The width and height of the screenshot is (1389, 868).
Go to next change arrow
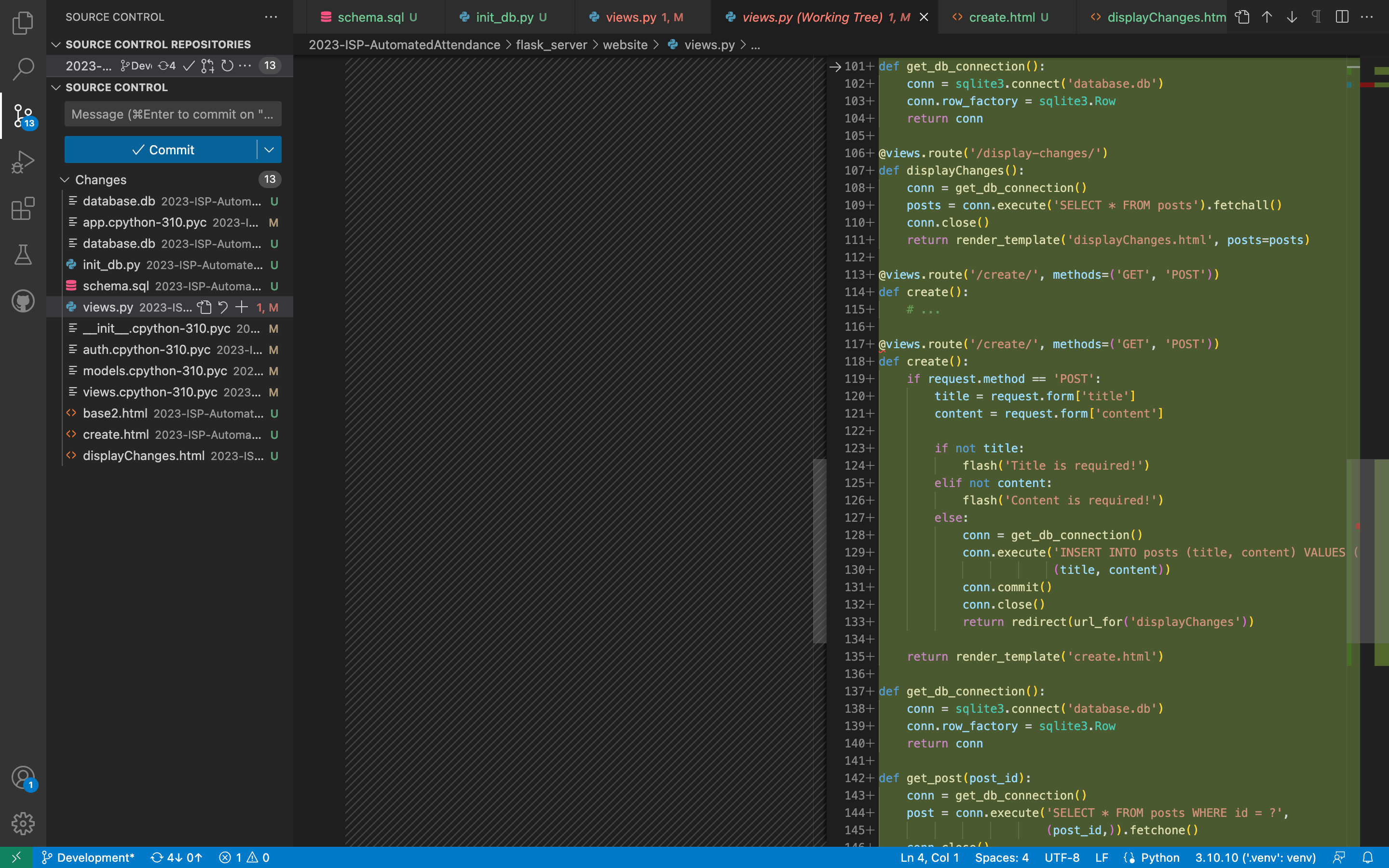pos(1292,17)
